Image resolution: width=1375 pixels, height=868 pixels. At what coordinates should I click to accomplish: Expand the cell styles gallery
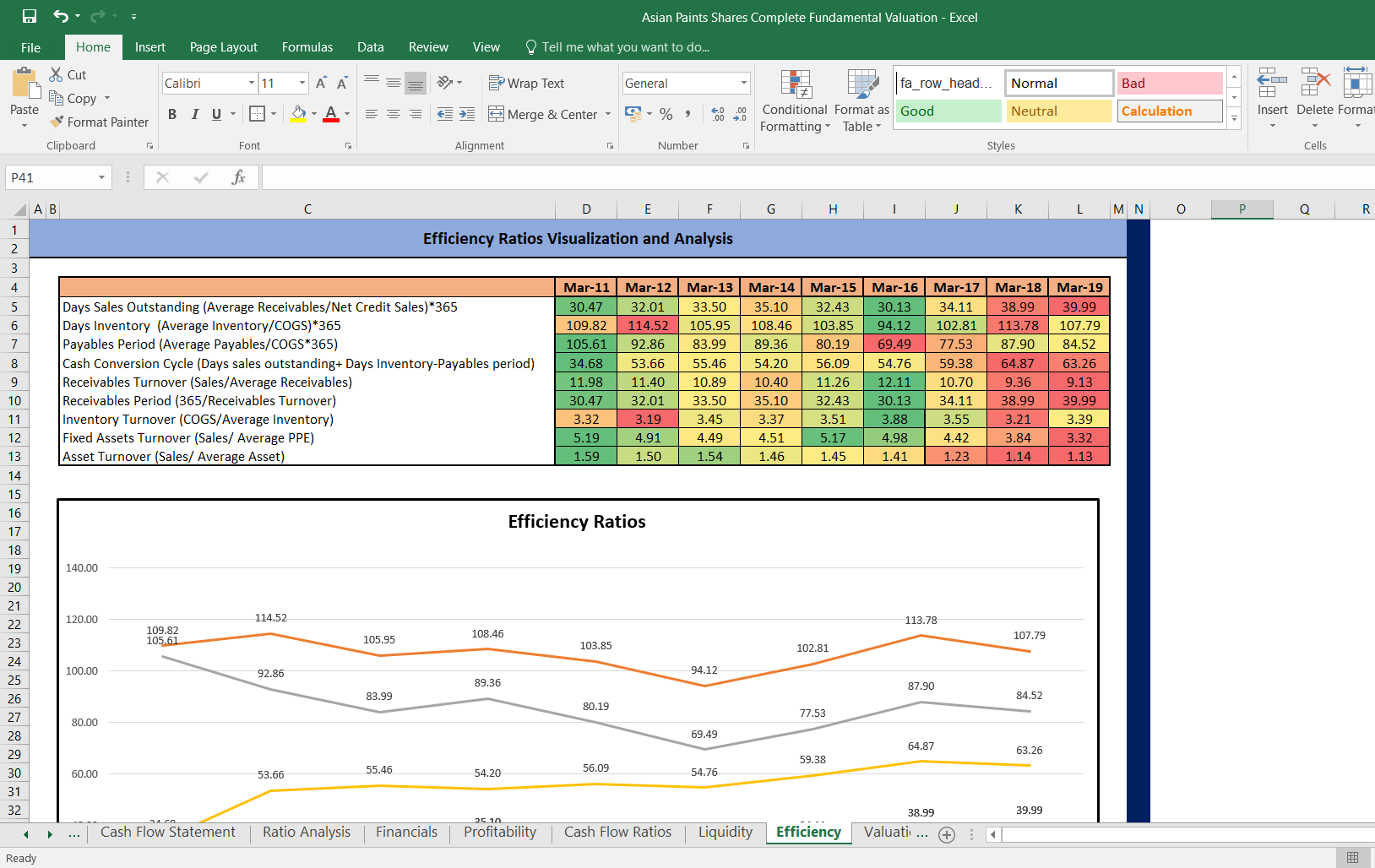click(x=1234, y=118)
